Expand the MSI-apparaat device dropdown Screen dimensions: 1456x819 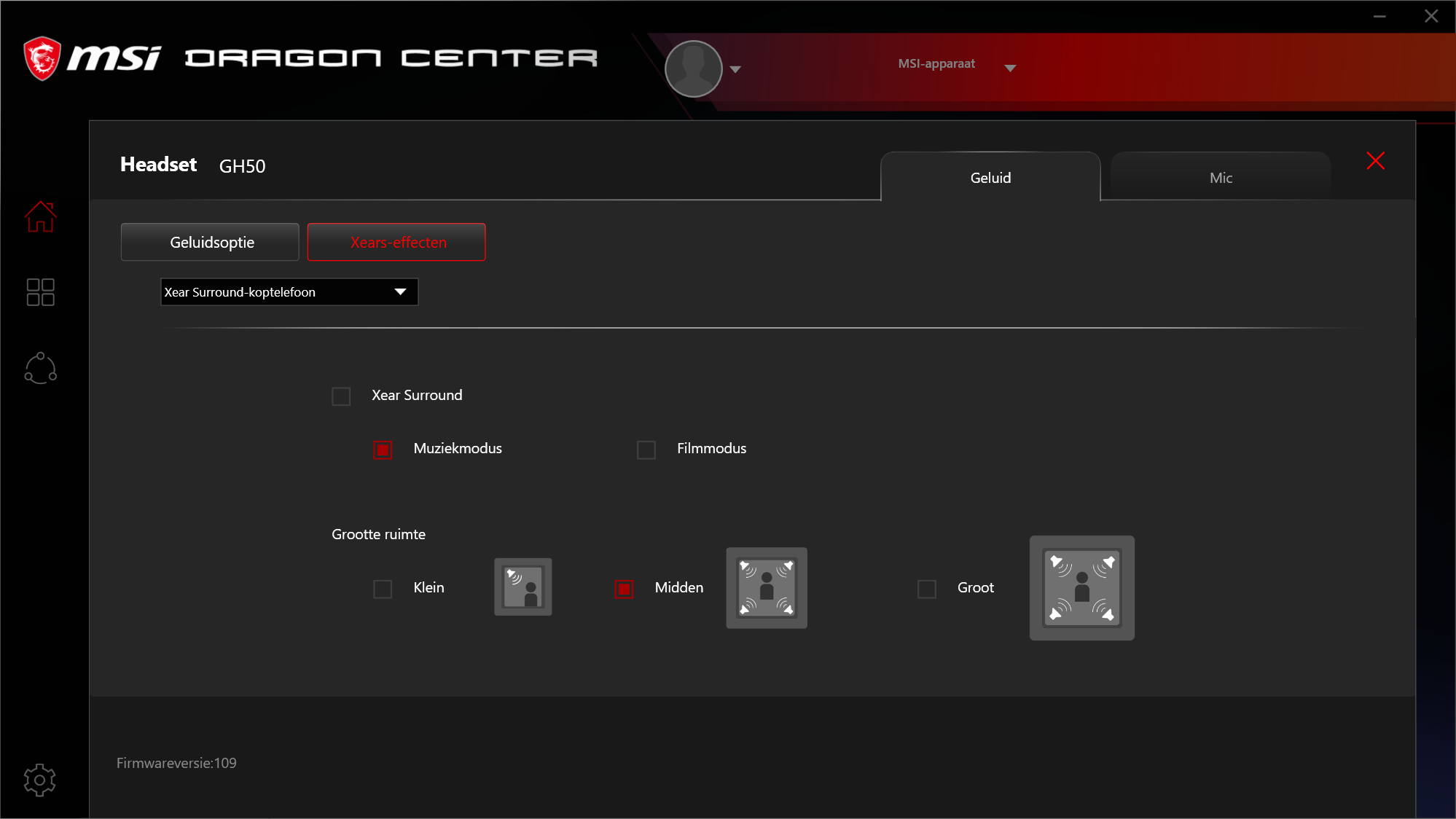pyautogui.click(x=1010, y=68)
